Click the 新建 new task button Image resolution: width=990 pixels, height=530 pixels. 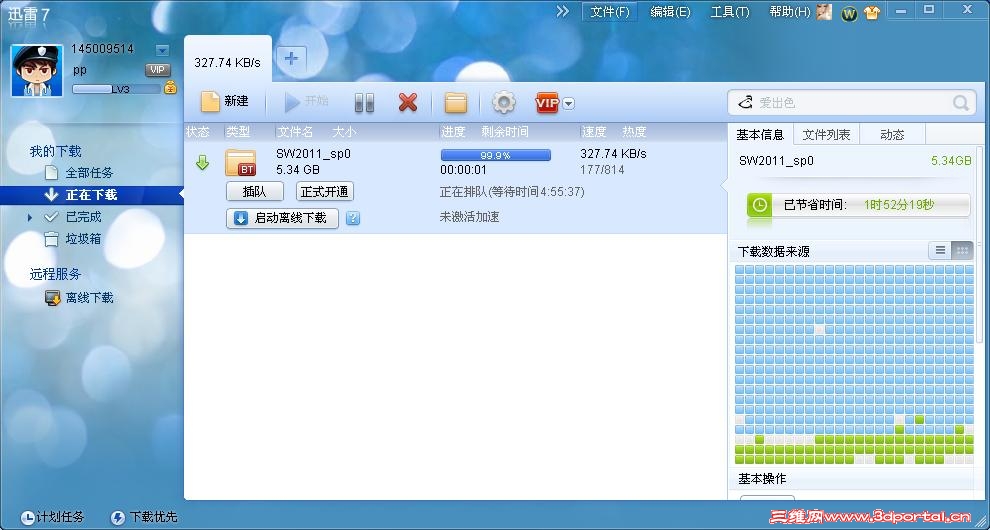tap(225, 102)
